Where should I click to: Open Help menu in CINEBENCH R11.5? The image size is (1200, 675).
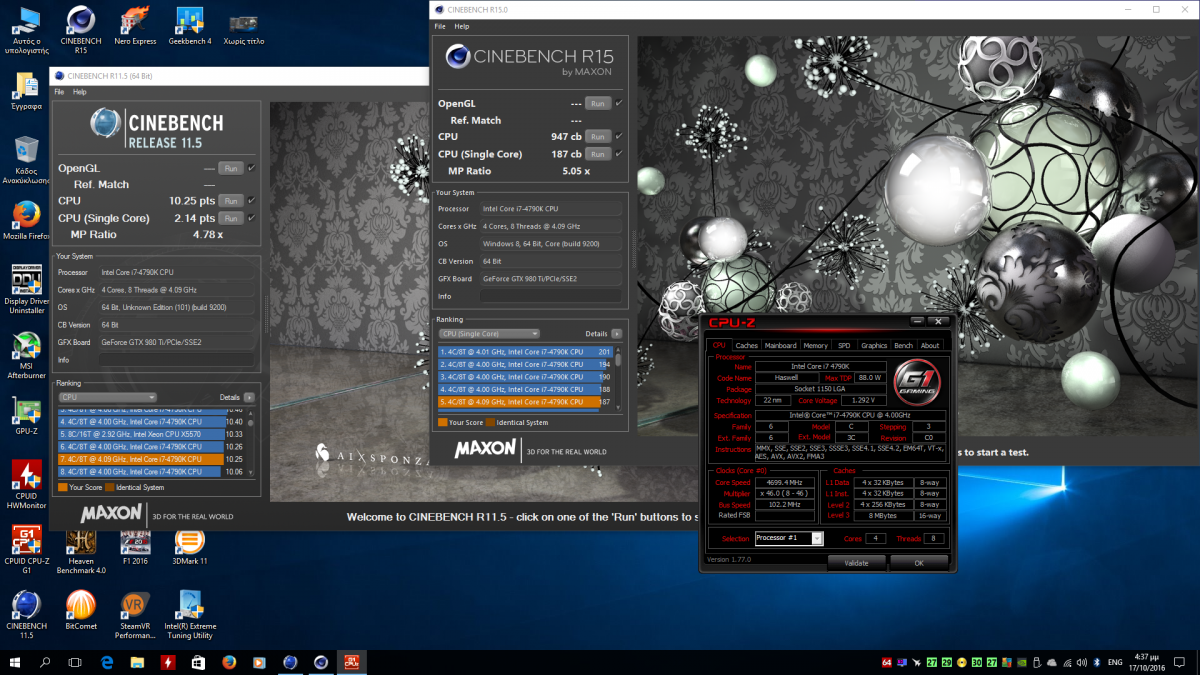pyautogui.click(x=80, y=92)
